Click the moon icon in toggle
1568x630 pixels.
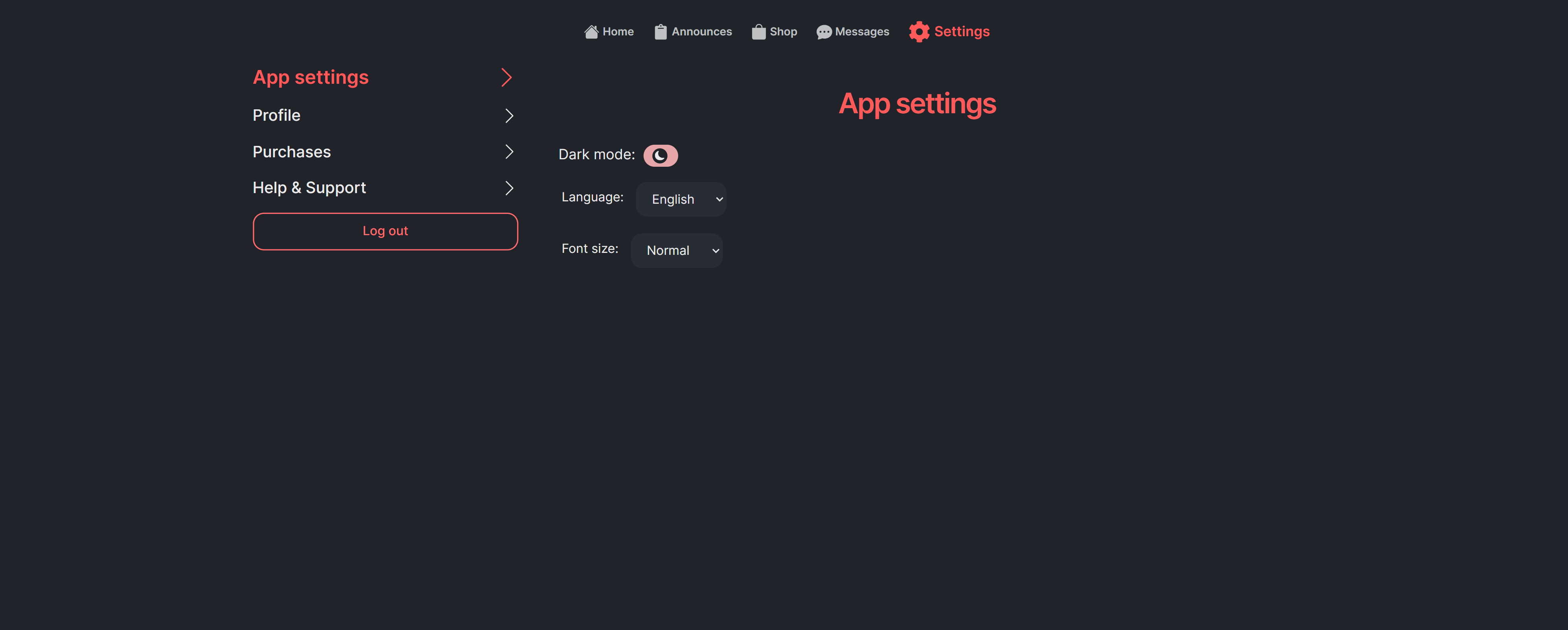pyautogui.click(x=659, y=156)
